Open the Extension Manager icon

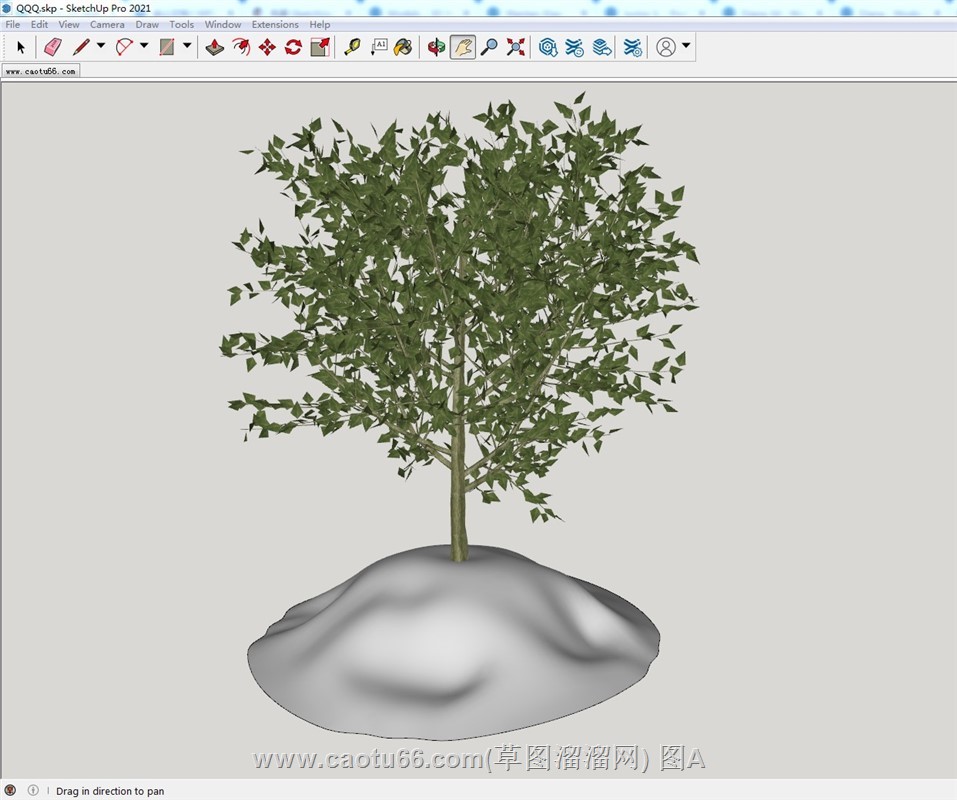coord(633,47)
